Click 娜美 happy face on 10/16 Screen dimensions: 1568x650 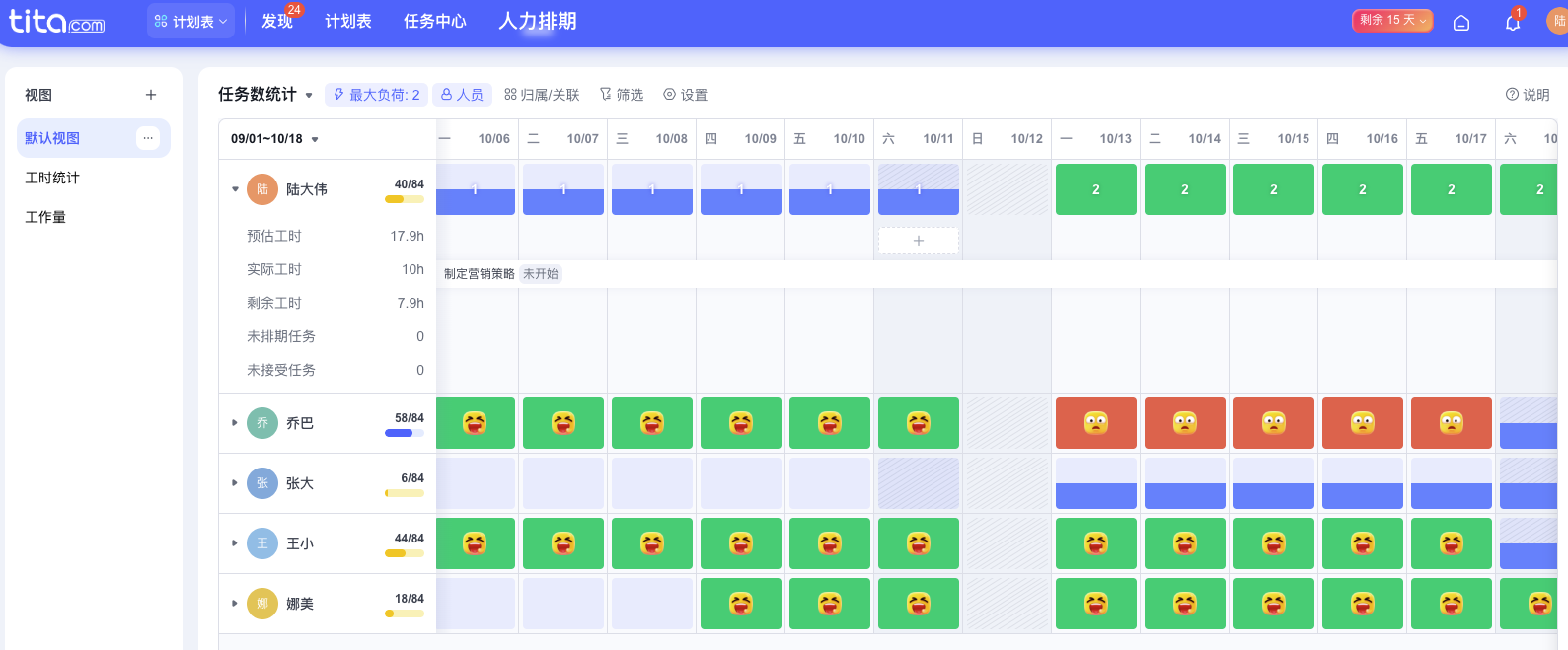click(x=1363, y=604)
